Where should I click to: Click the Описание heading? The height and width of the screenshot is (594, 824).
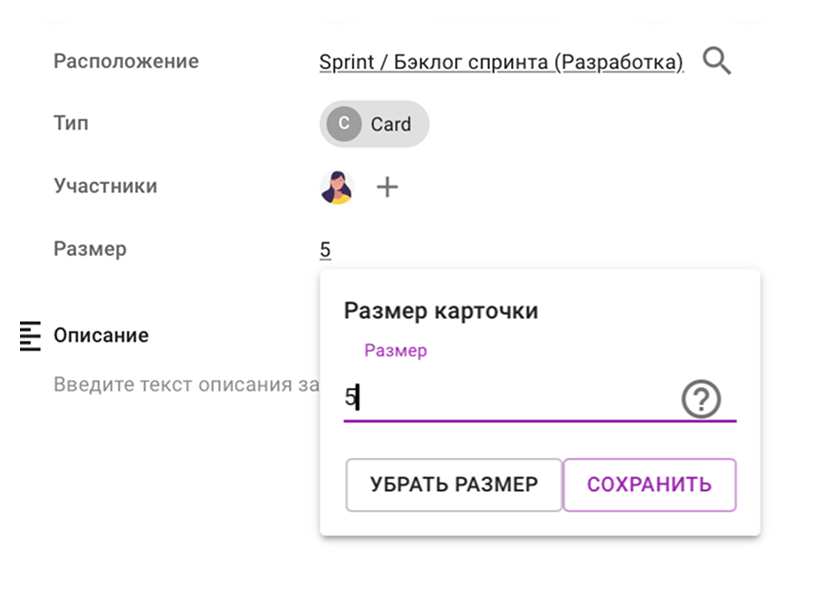[x=101, y=335]
